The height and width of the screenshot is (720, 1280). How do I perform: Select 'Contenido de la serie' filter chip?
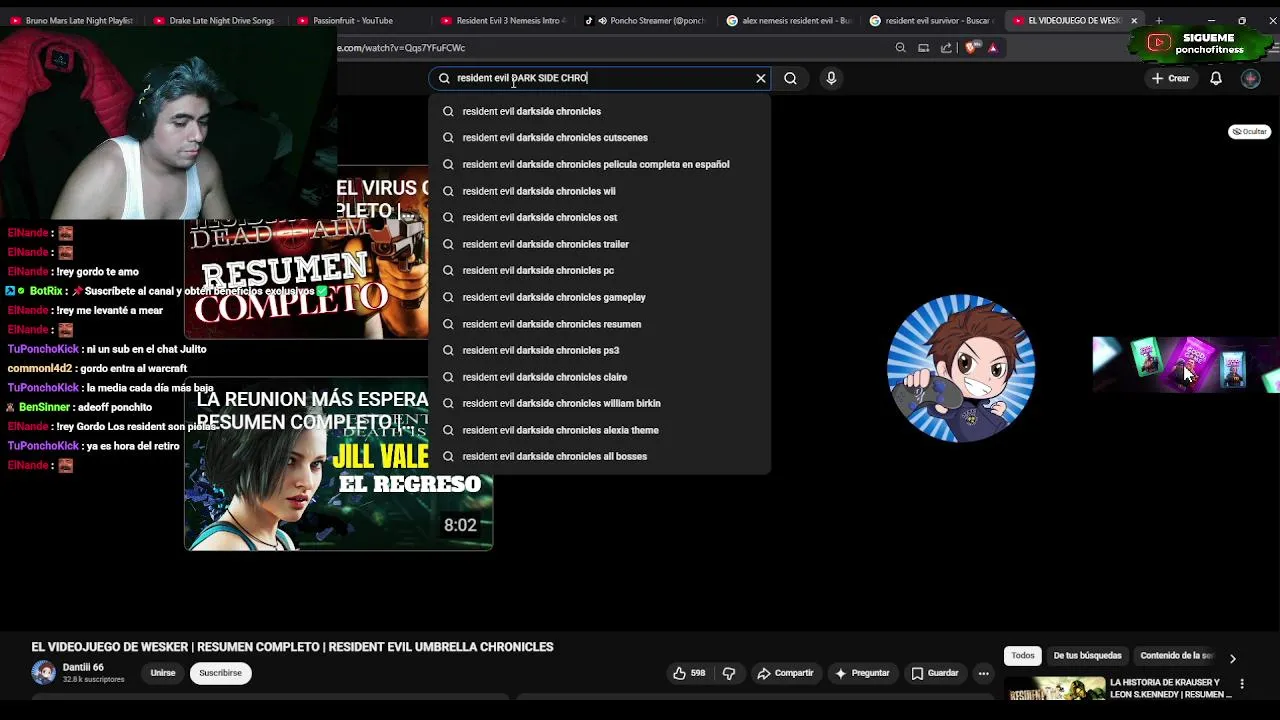coord(1177,656)
